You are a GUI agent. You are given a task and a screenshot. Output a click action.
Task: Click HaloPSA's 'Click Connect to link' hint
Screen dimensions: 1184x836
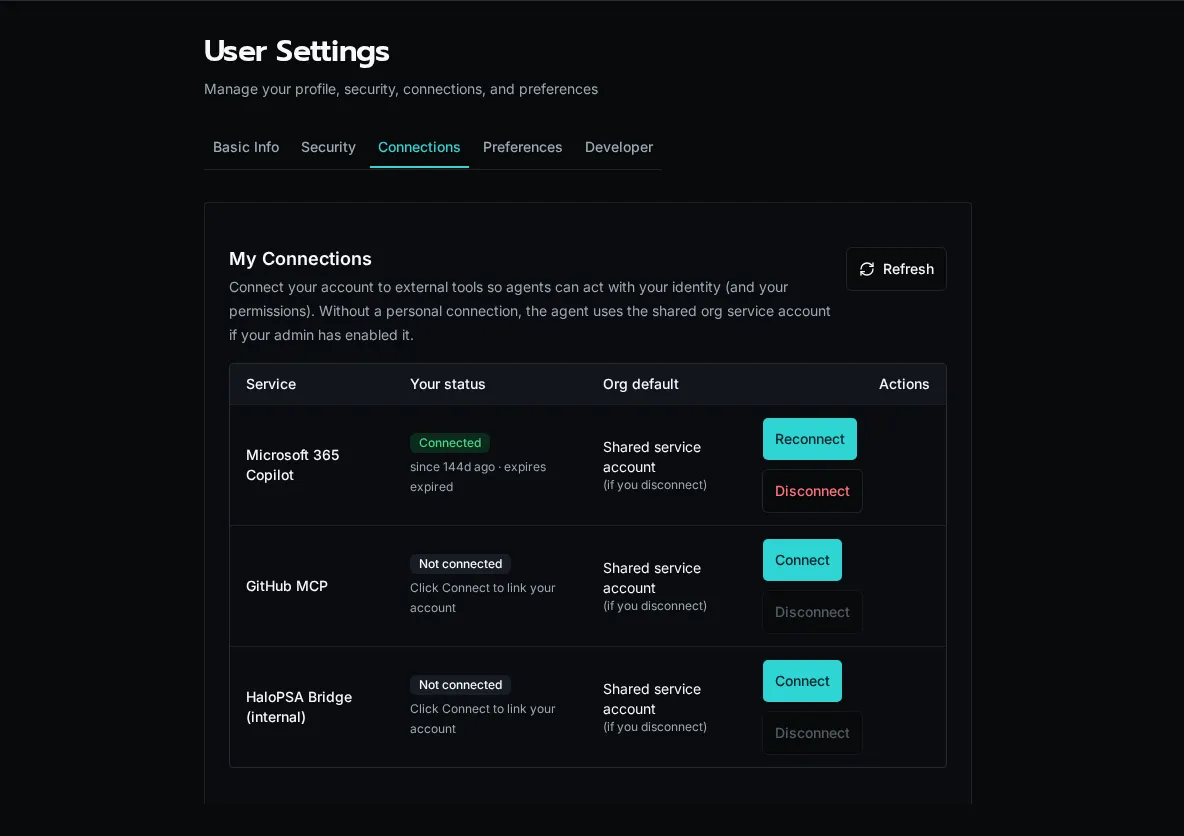(482, 718)
